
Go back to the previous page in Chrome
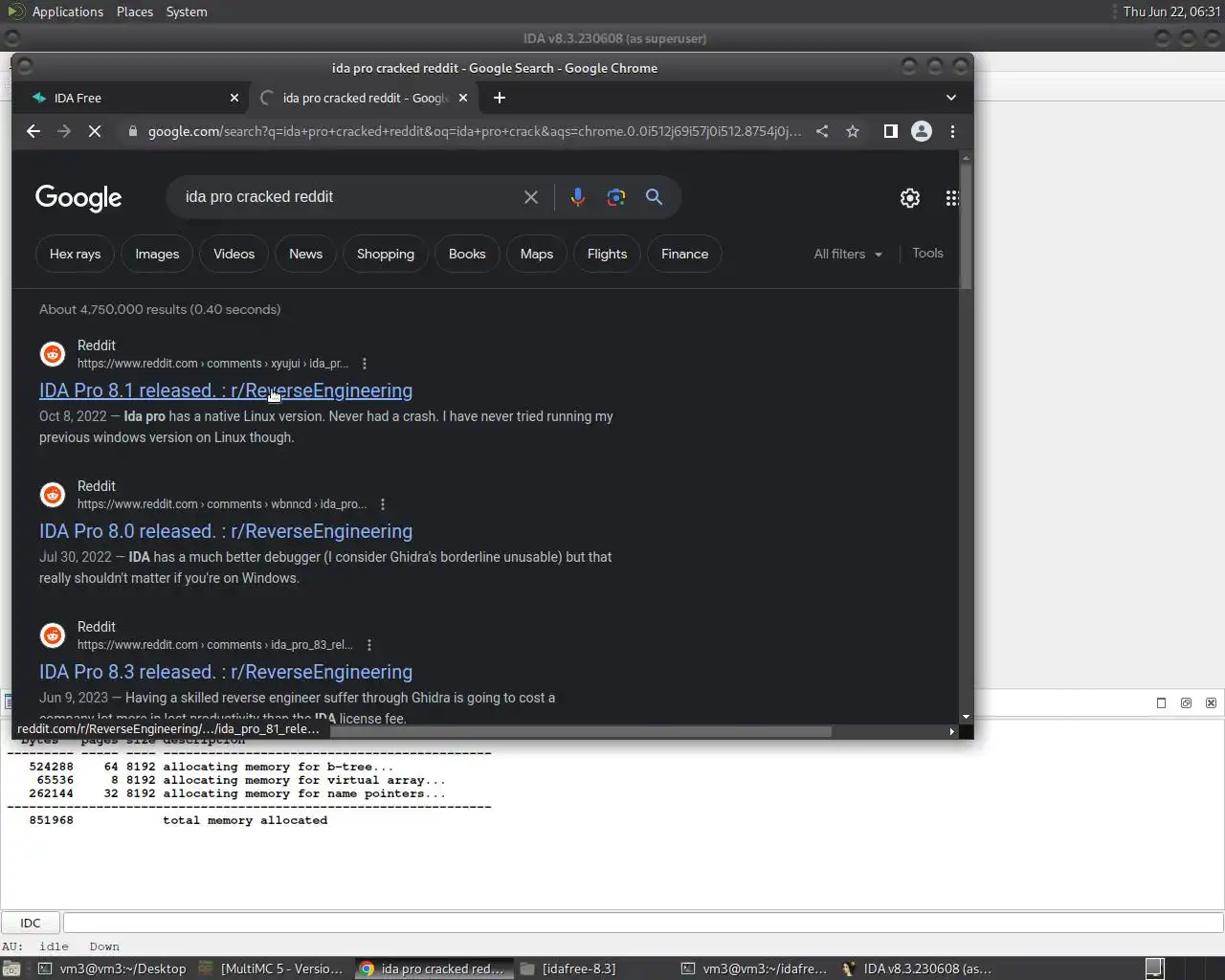pos(33,131)
